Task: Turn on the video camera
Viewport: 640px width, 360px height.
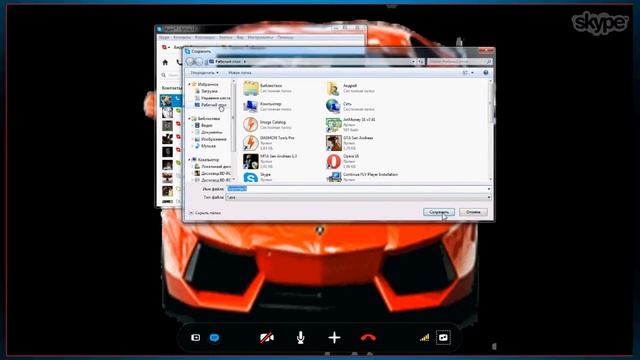Action: point(267,338)
